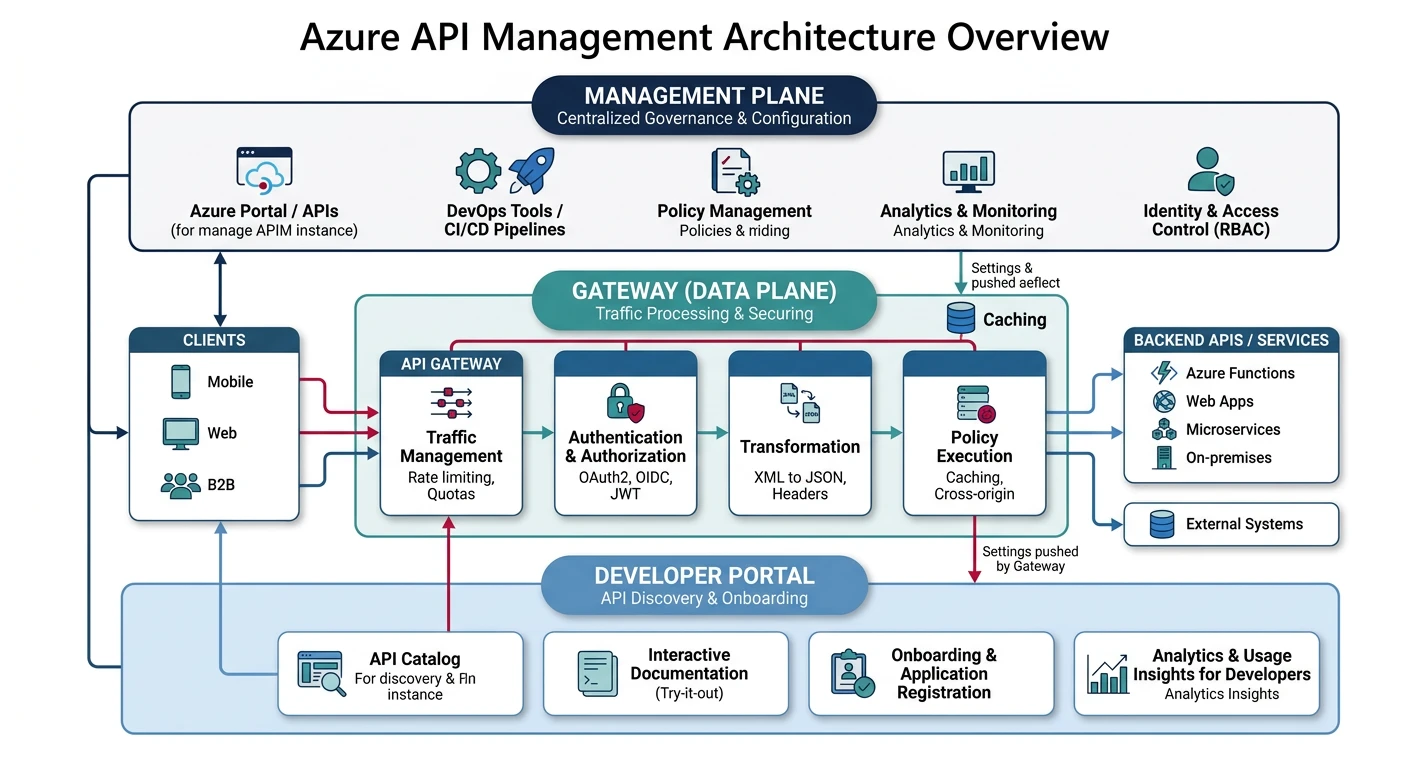The image size is (1408, 768).
Task: Select the Identity & Access Control person icon
Action: [x=1209, y=168]
